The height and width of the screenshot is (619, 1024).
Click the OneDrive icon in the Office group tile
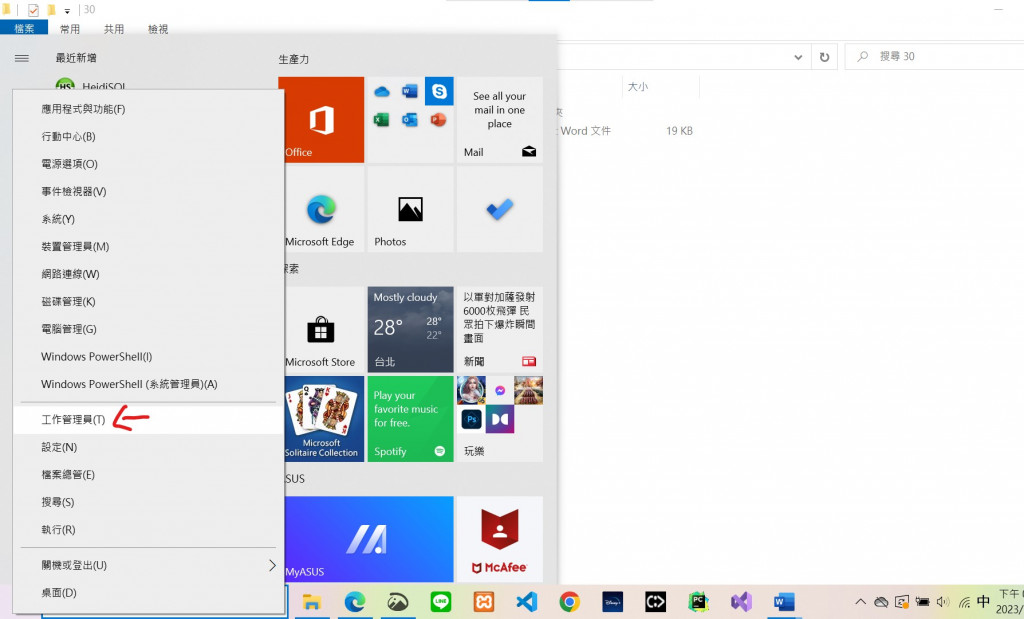click(x=382, y=91)
